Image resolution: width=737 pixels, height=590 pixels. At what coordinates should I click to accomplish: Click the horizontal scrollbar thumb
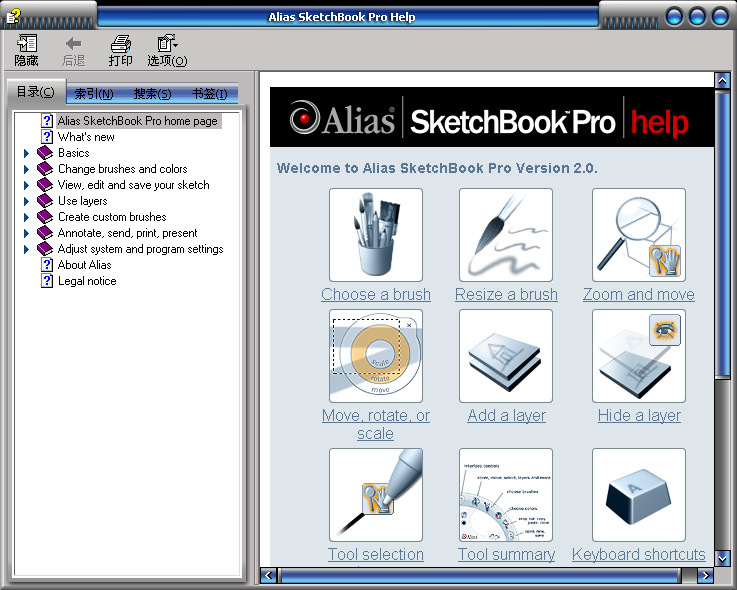point(479,575)
